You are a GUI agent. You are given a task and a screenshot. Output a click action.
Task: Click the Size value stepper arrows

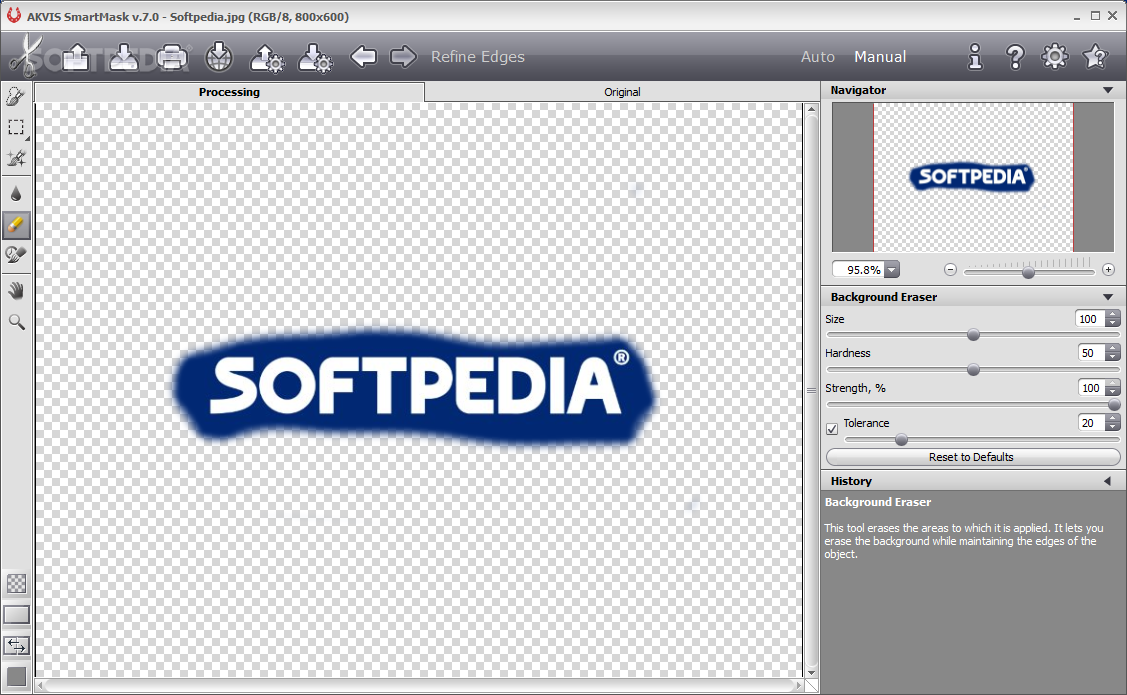pyautogui.click(x=1113, y=319)
